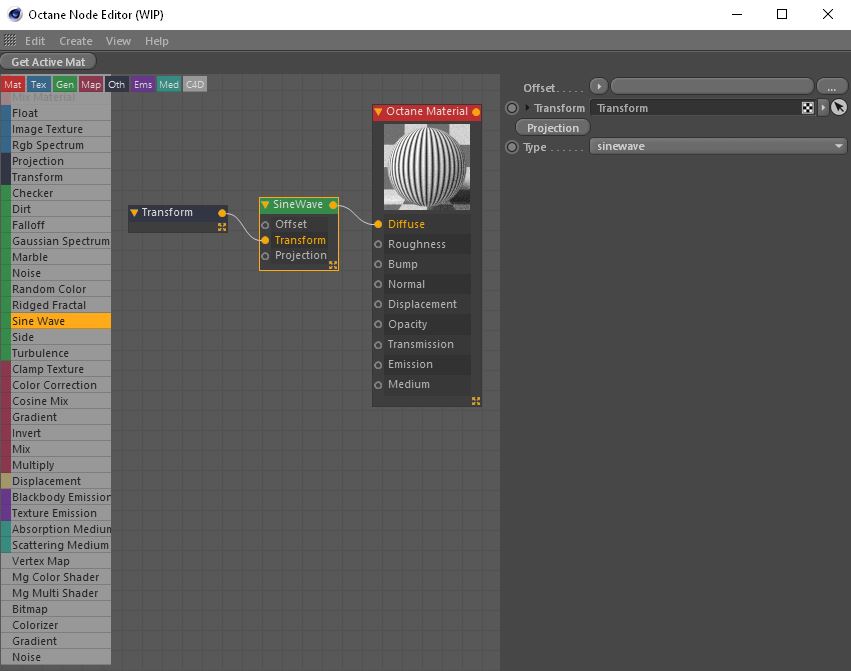
Task: Click the purple color strip beside Blackbody Emission
Action: 6,497
